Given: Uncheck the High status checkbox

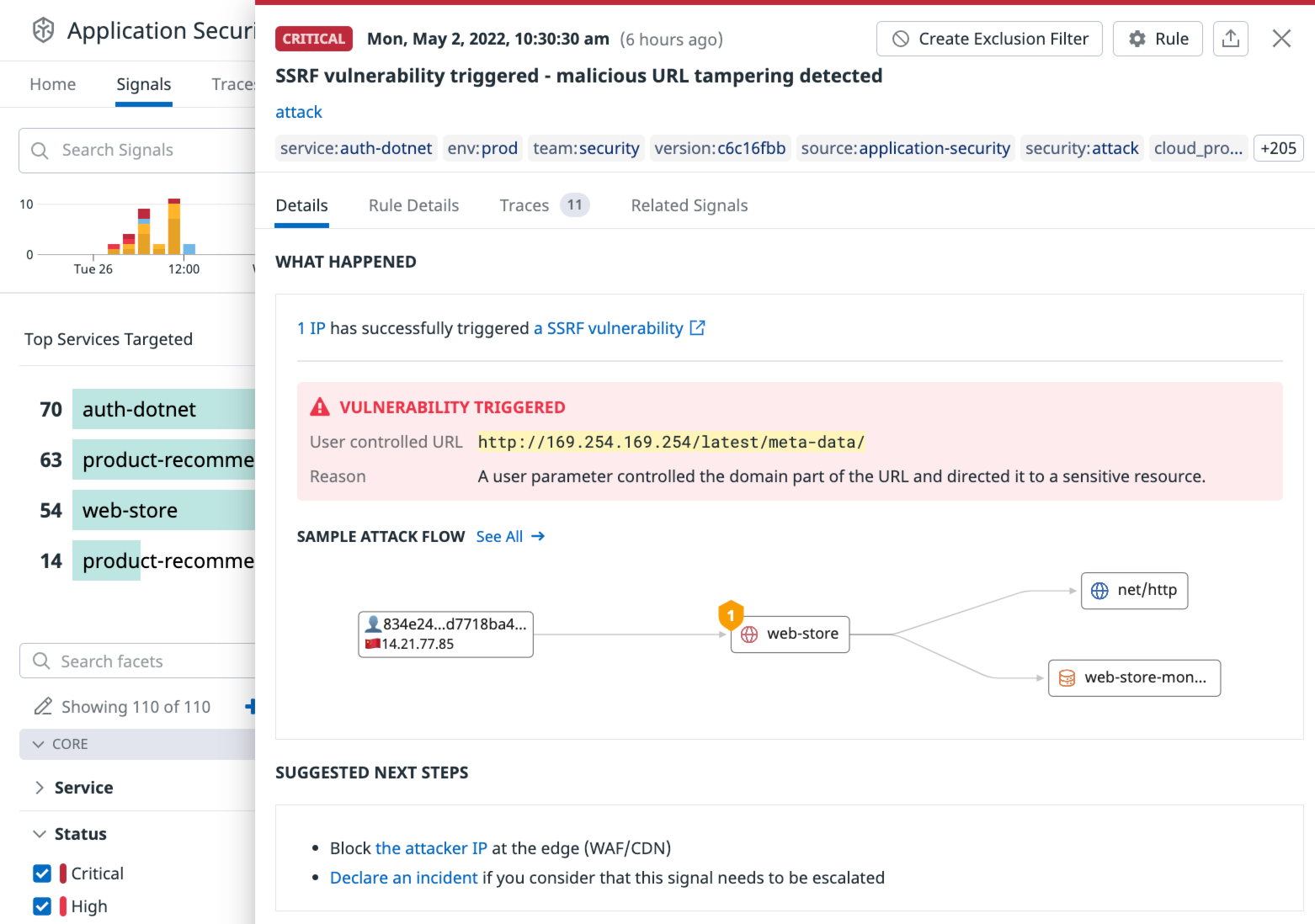Looking at the screenshot, I should click(x=42, y=906).
